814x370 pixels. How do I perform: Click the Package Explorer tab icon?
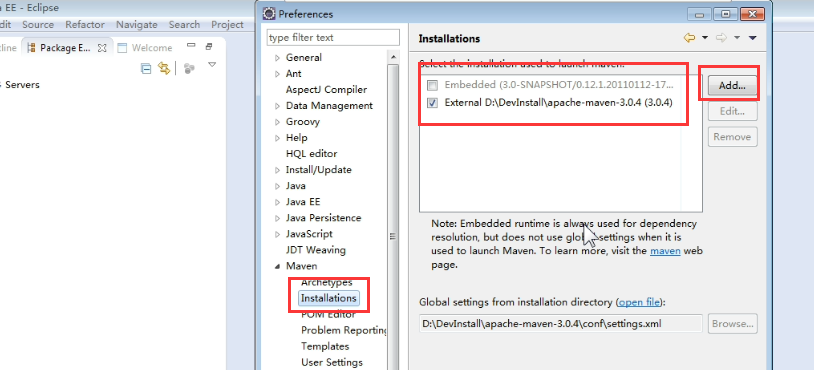32,48
